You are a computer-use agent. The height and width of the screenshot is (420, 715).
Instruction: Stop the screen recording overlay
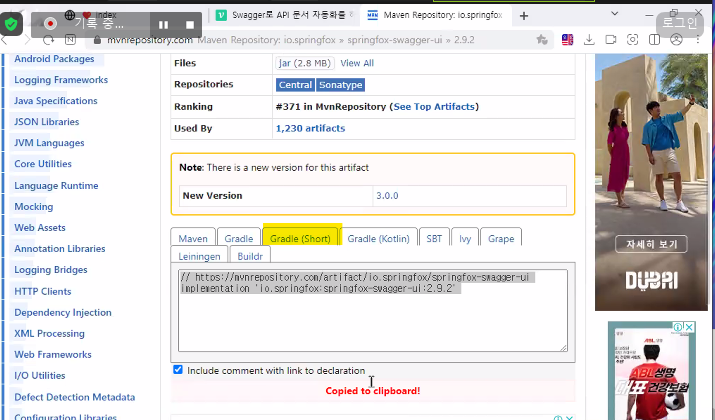coord(190,25)
